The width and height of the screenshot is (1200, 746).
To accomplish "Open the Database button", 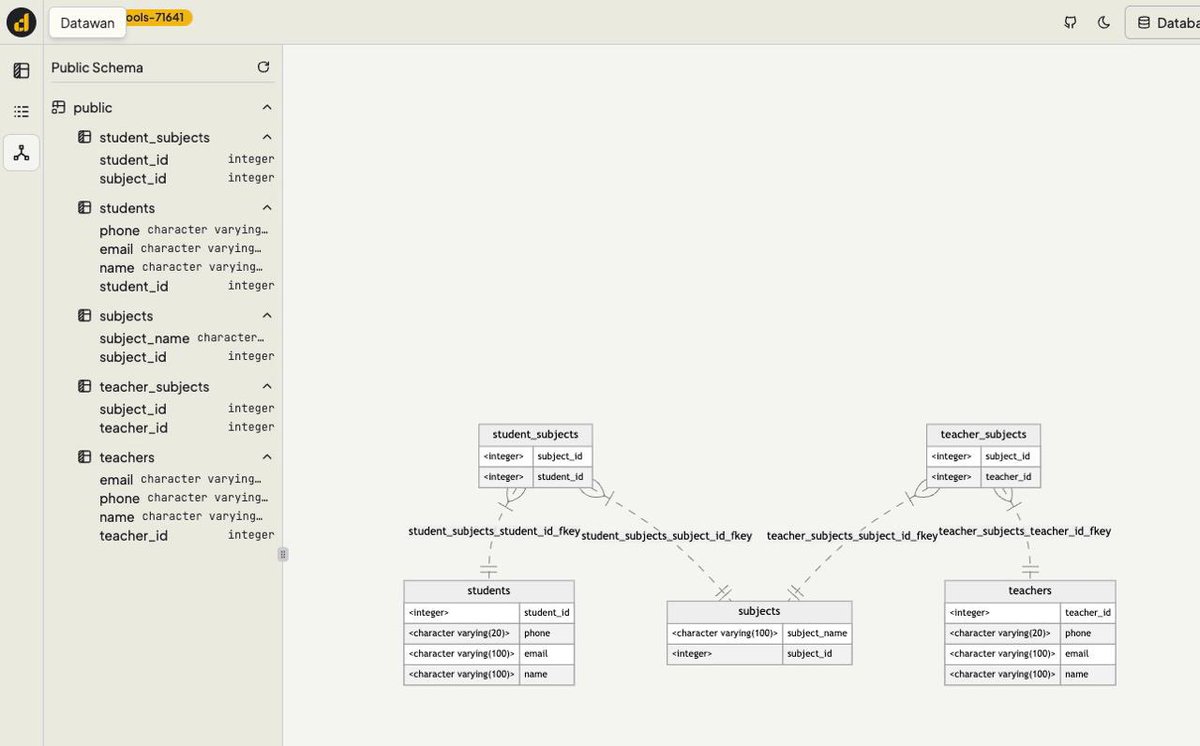I will pos(1163,22).
